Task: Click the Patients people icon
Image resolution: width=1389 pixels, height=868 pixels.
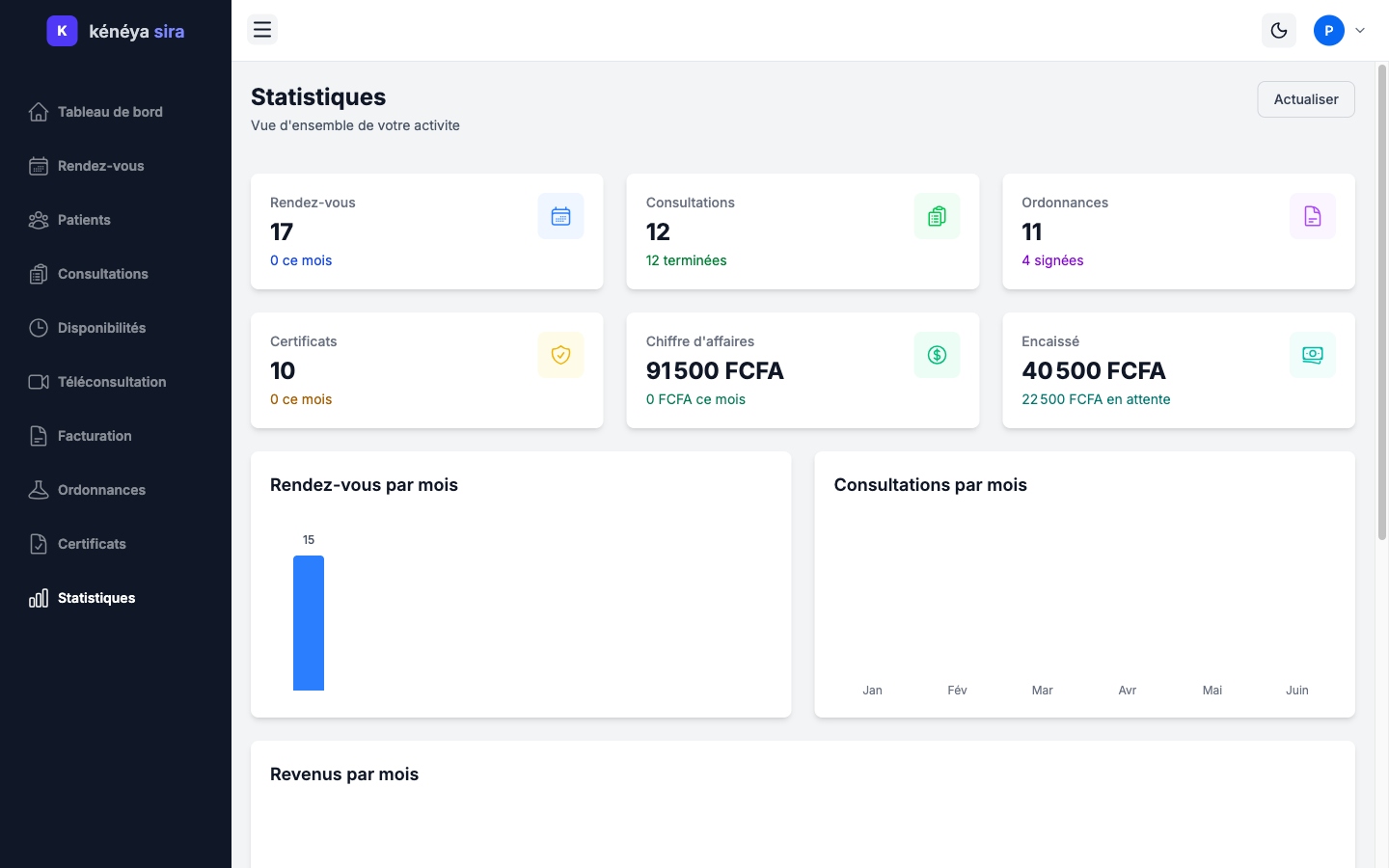Action: tap(39, 220)
